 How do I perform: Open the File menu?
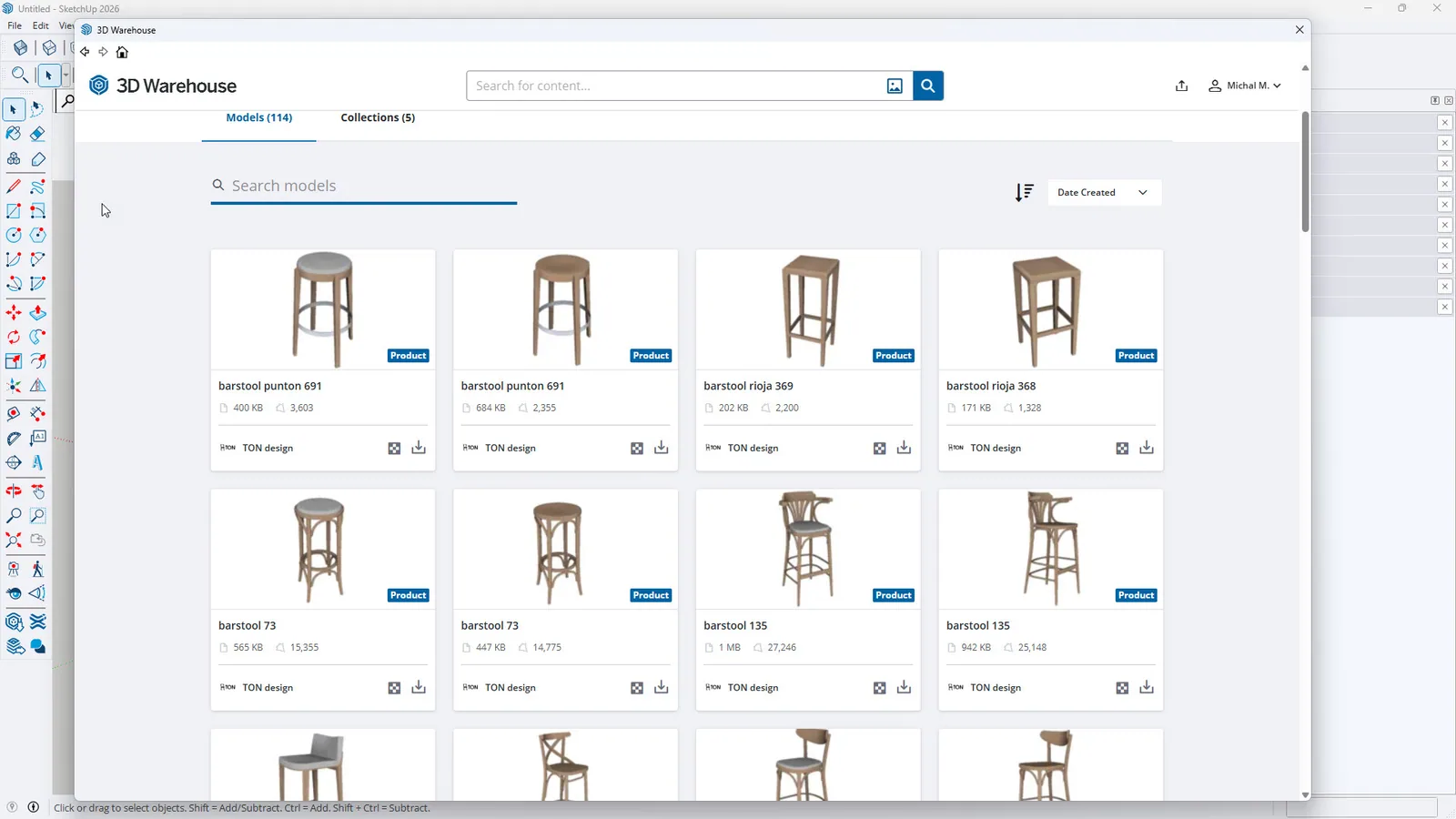(15, 25)
